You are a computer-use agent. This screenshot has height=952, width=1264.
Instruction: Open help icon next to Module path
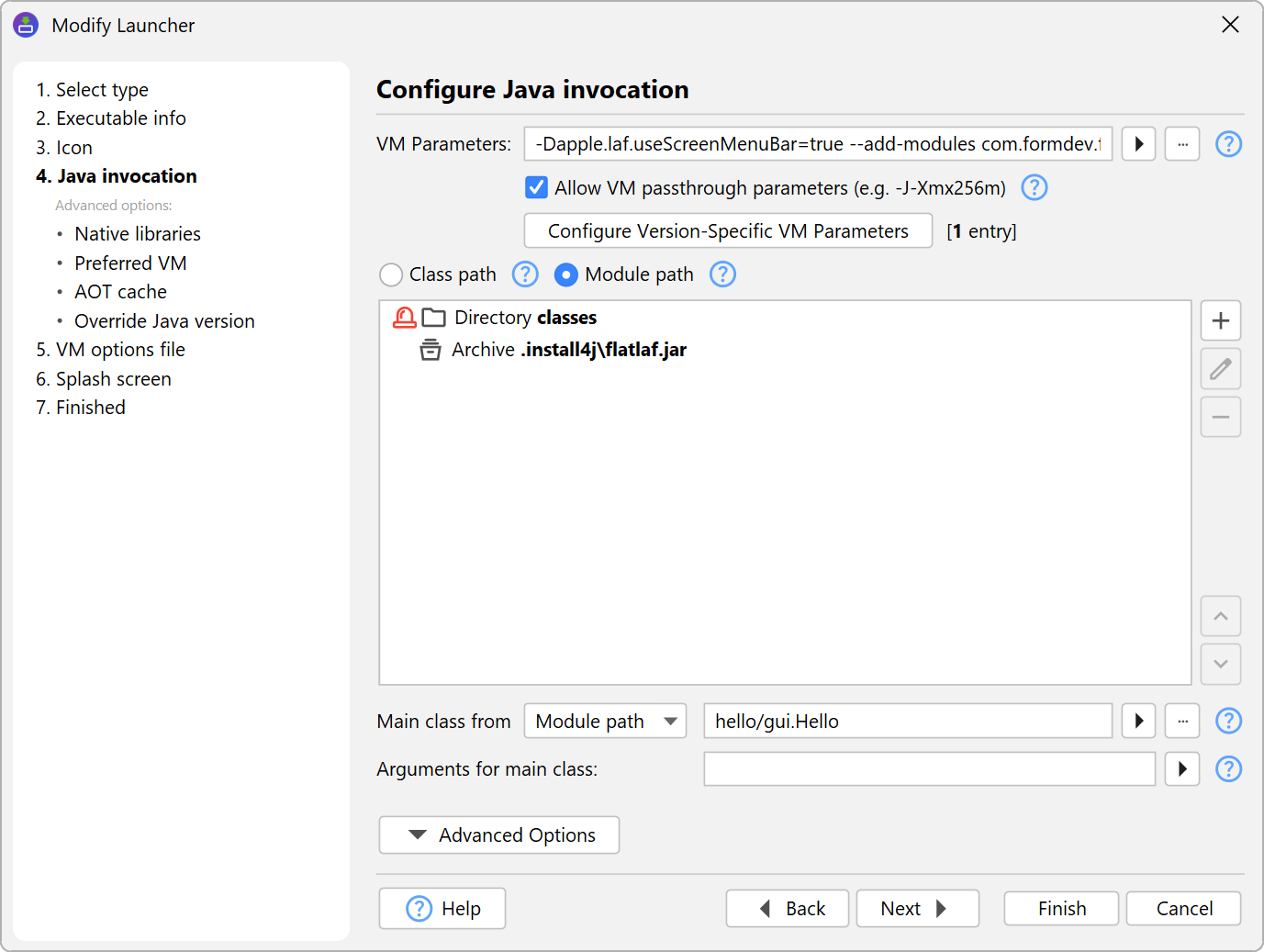click(723, 274)
